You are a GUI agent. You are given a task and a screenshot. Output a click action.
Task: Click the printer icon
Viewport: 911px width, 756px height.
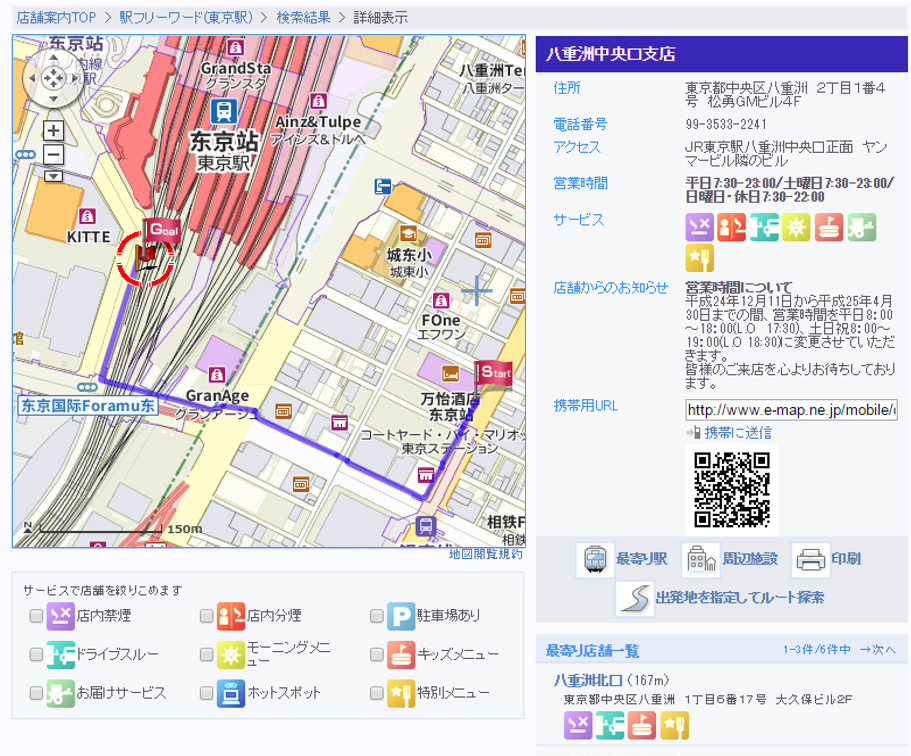click(810, 560)
